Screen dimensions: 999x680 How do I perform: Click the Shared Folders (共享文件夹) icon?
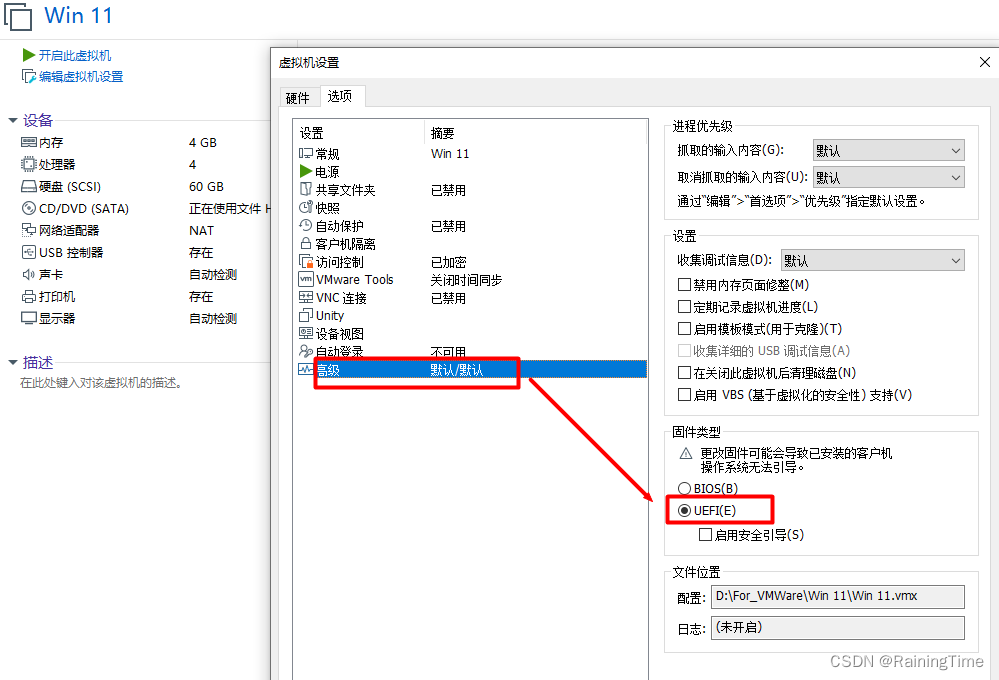point(306,189)
